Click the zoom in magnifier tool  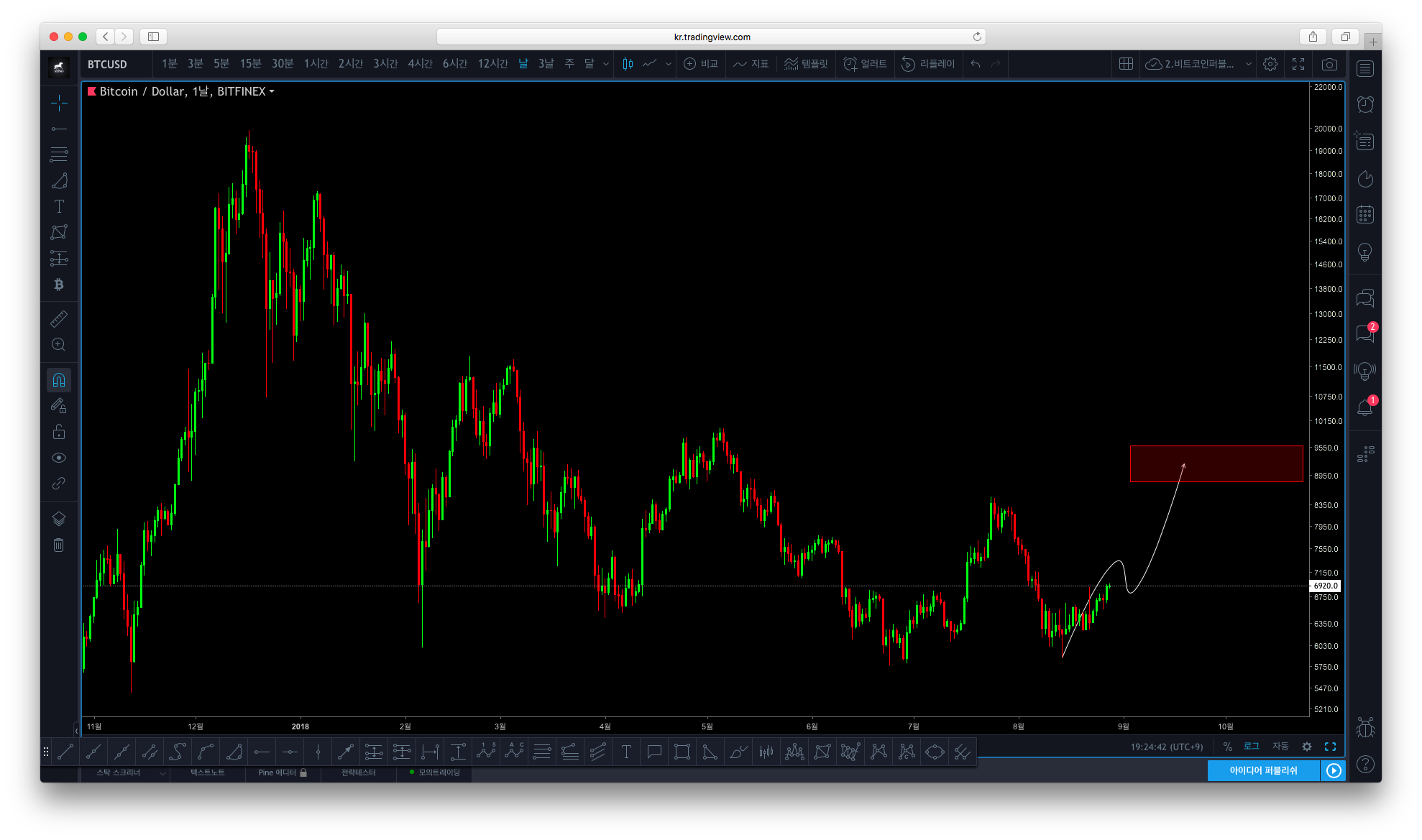59,345
